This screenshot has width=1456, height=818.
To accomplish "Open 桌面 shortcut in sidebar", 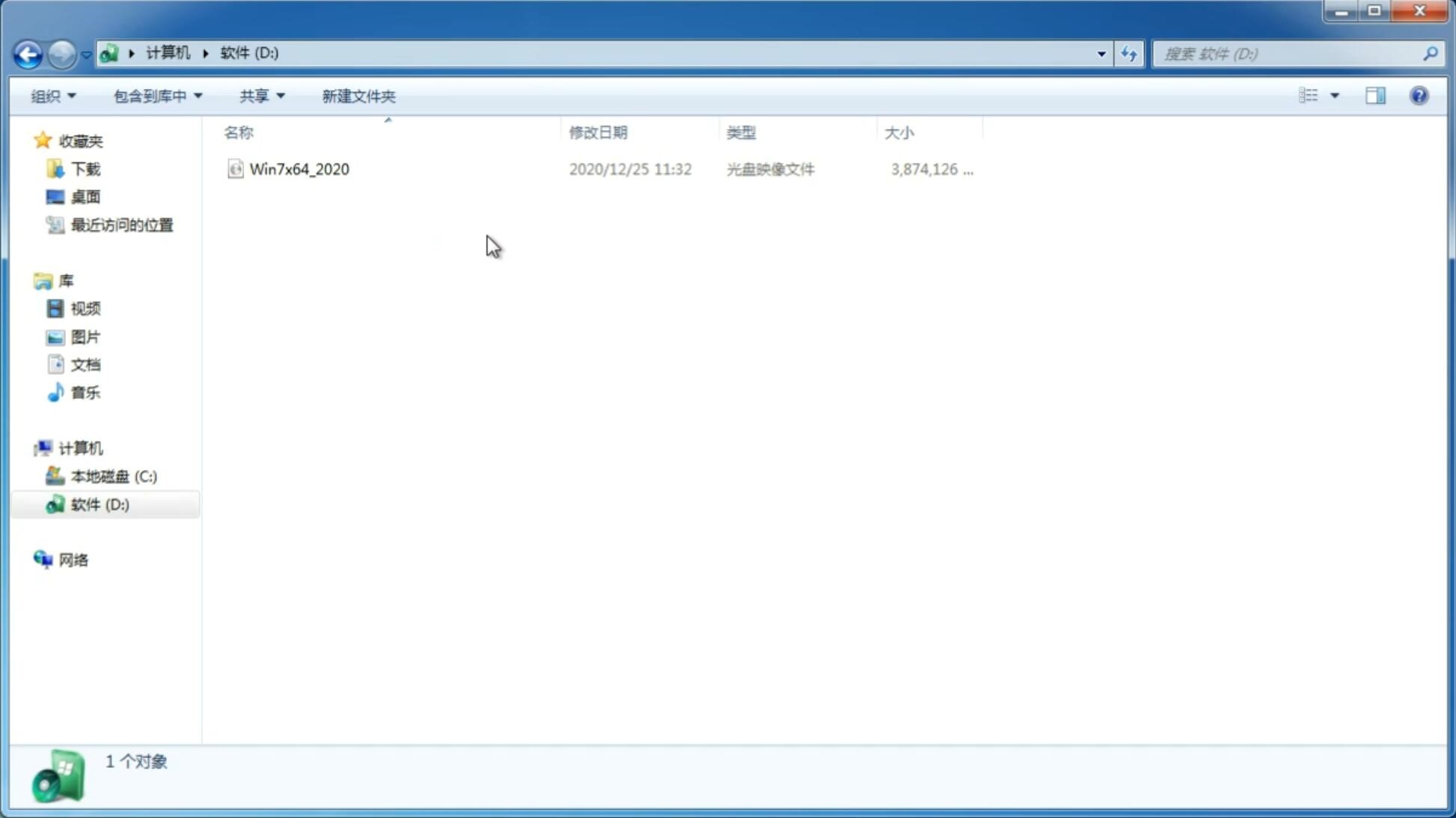I will click(x=85, y=196).
